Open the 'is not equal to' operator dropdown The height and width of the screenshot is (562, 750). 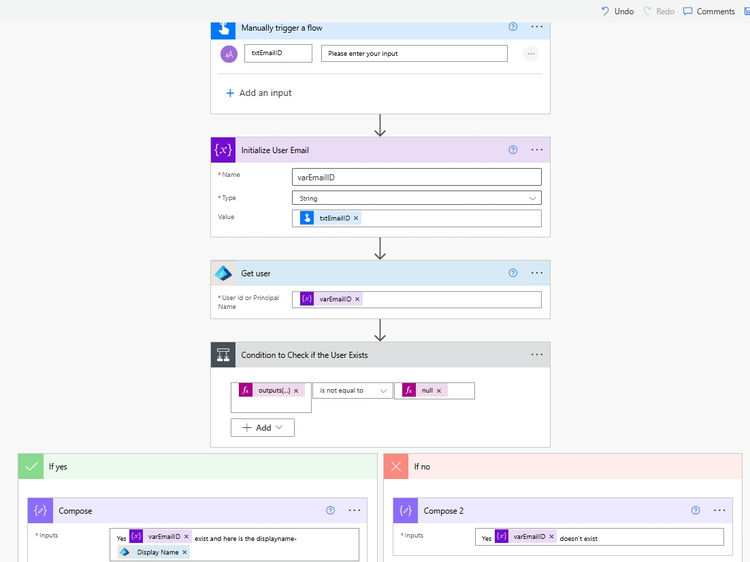tap(353, 391)
